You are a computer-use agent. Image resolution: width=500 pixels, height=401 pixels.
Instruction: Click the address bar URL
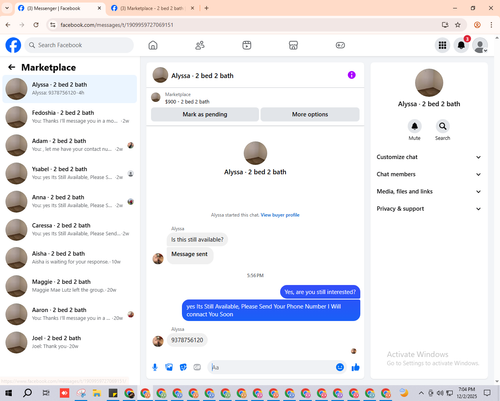click(117, 25)
